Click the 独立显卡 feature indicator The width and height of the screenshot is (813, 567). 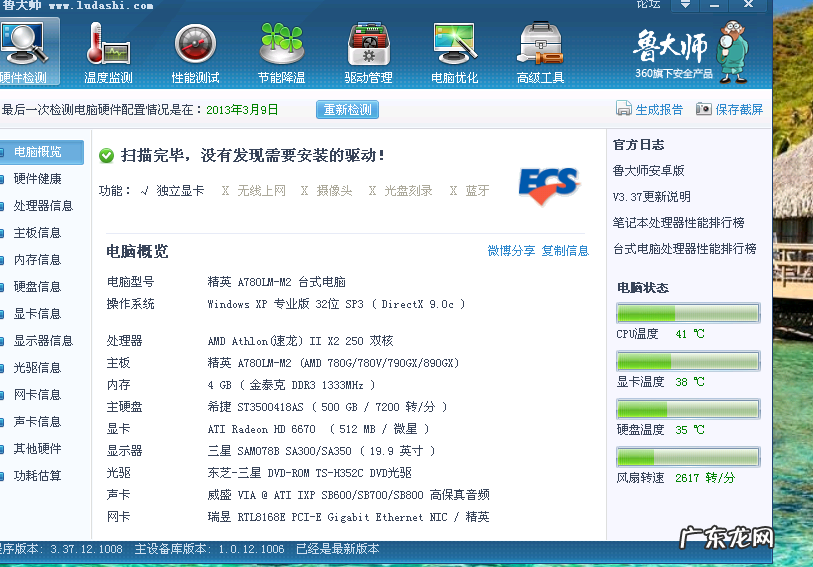173,191
